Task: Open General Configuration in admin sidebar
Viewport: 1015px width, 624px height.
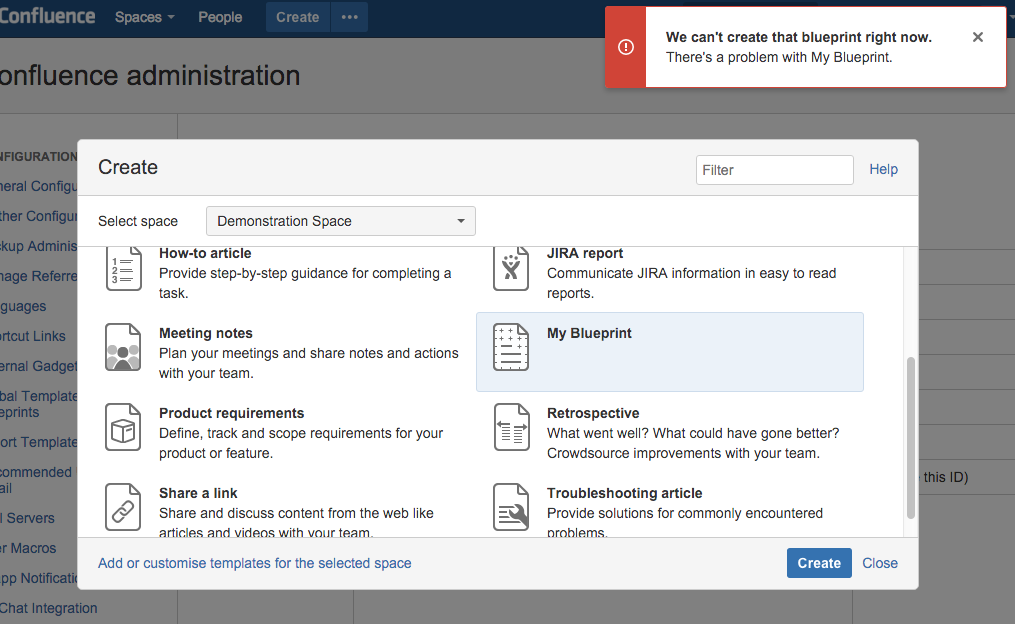Action: coord(39,186)
